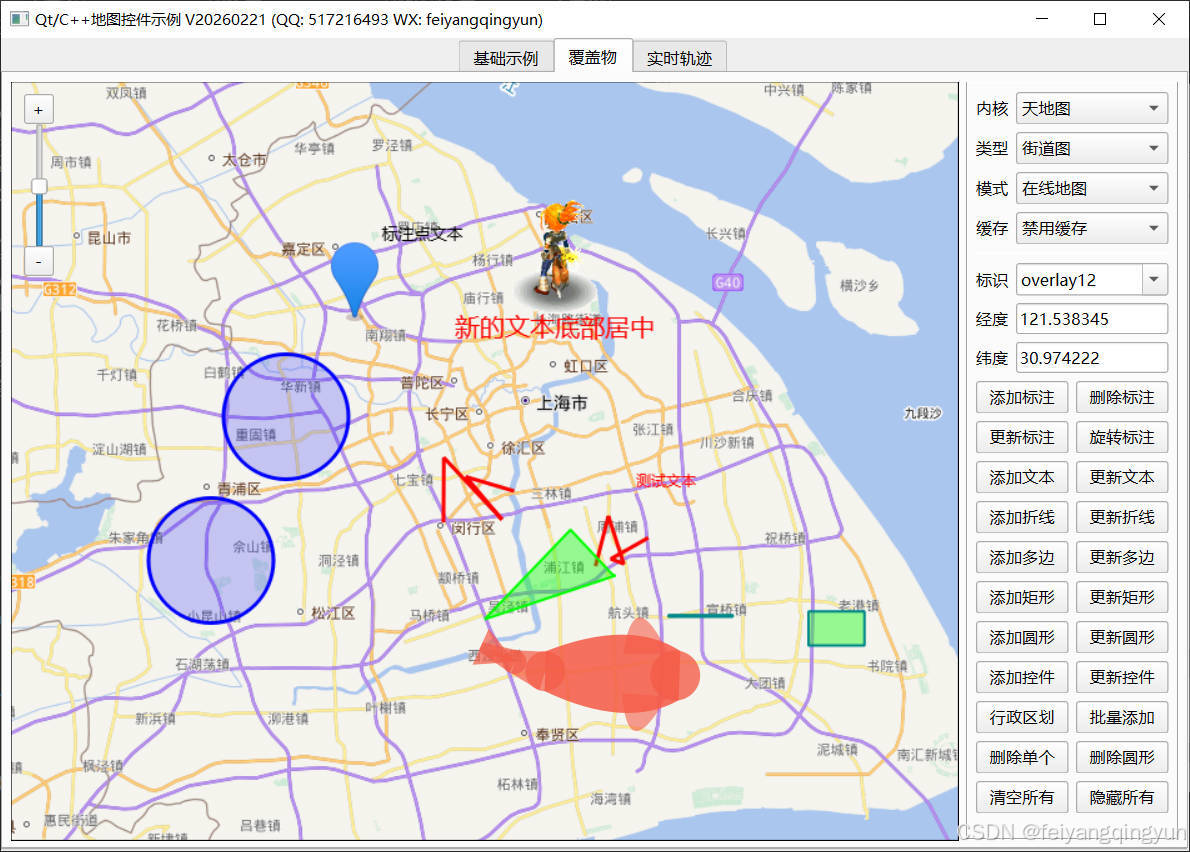The image size is (1190, 852).
Task: Click the teal line near 宣桥镇
Action: (700, 616)
